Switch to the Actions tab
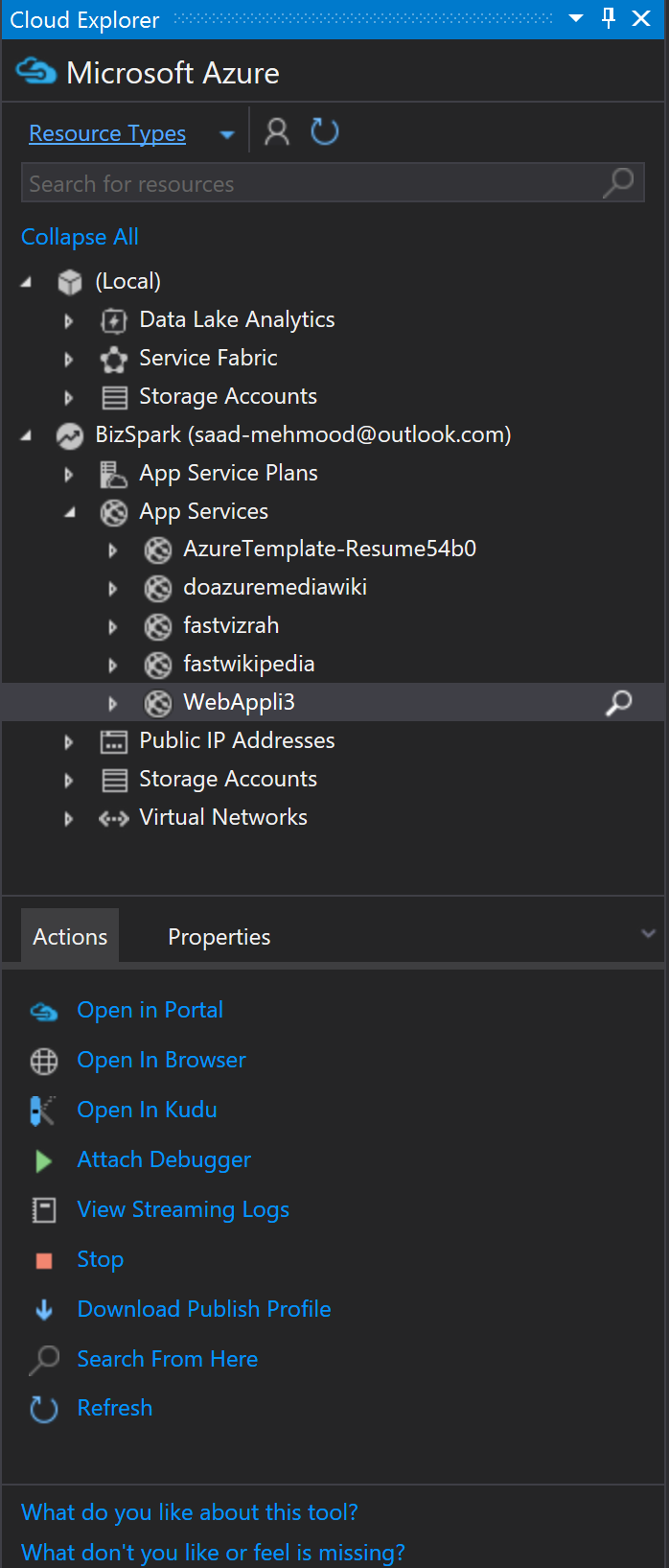The image size is (669, 1568). (70, 936)
